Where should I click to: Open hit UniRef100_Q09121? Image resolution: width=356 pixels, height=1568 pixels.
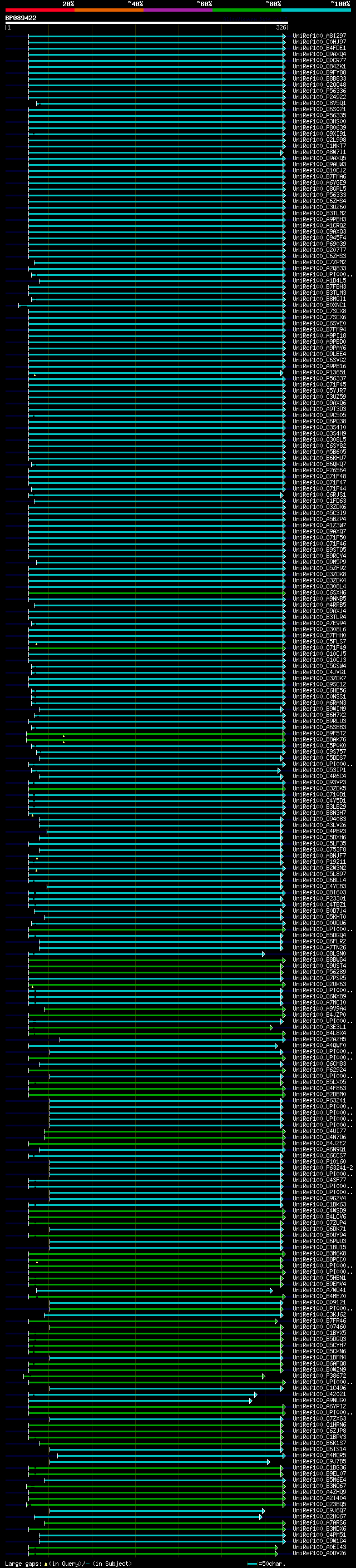[319, 1303]
